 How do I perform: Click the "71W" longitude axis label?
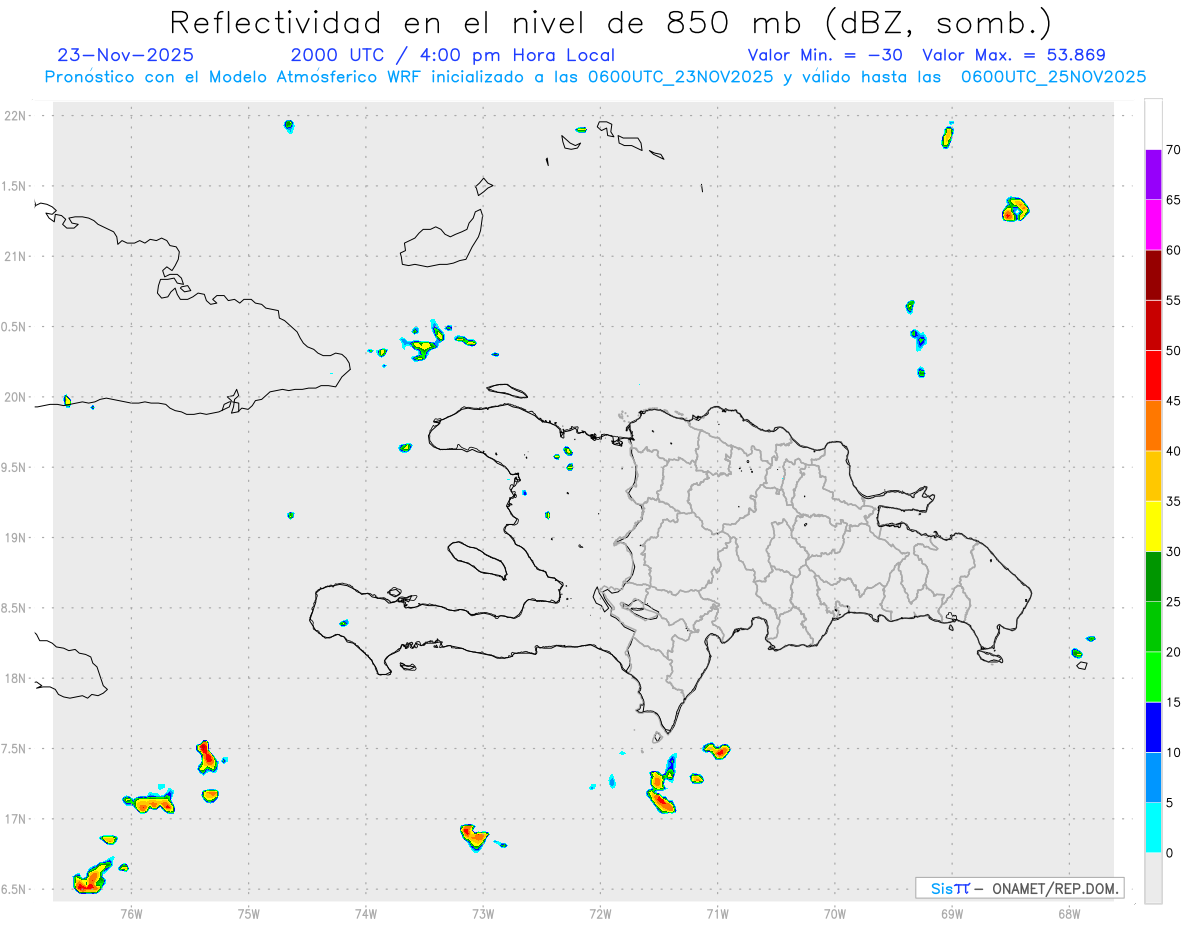click(x=717, y=913)
